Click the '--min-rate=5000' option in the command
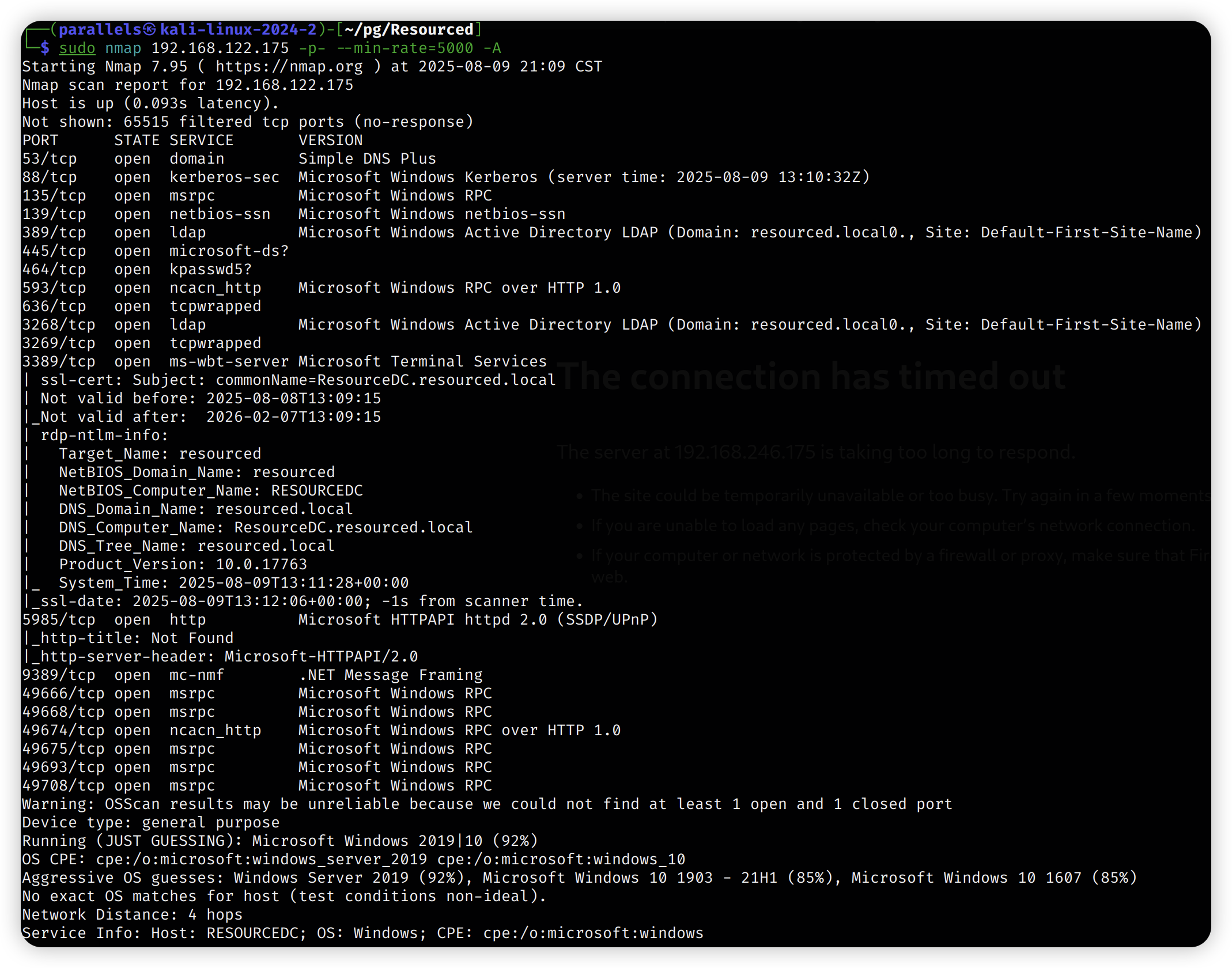Screen dimensions: 1232x968 point(405,48)
